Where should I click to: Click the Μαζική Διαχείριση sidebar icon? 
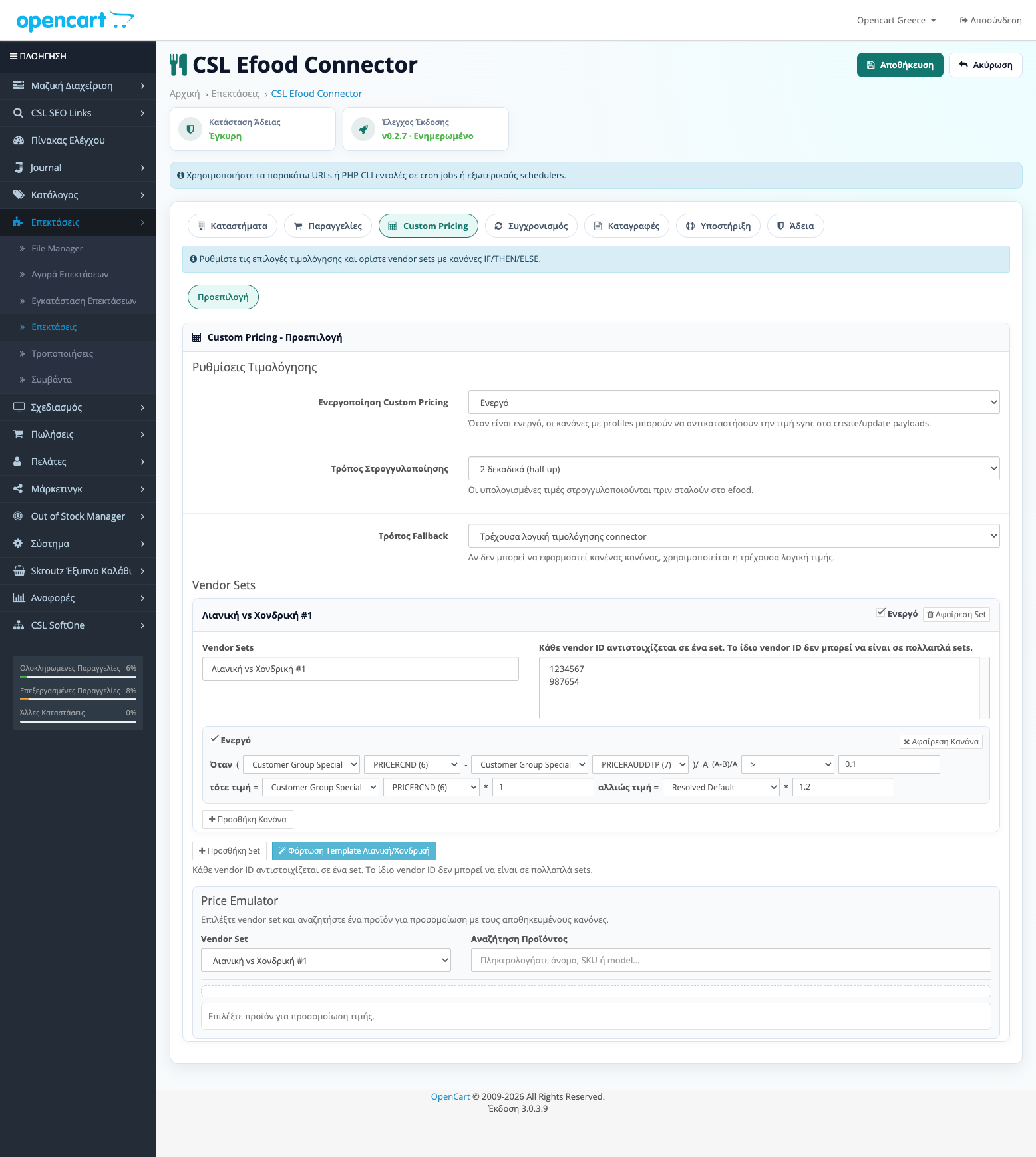click(19, 86)
